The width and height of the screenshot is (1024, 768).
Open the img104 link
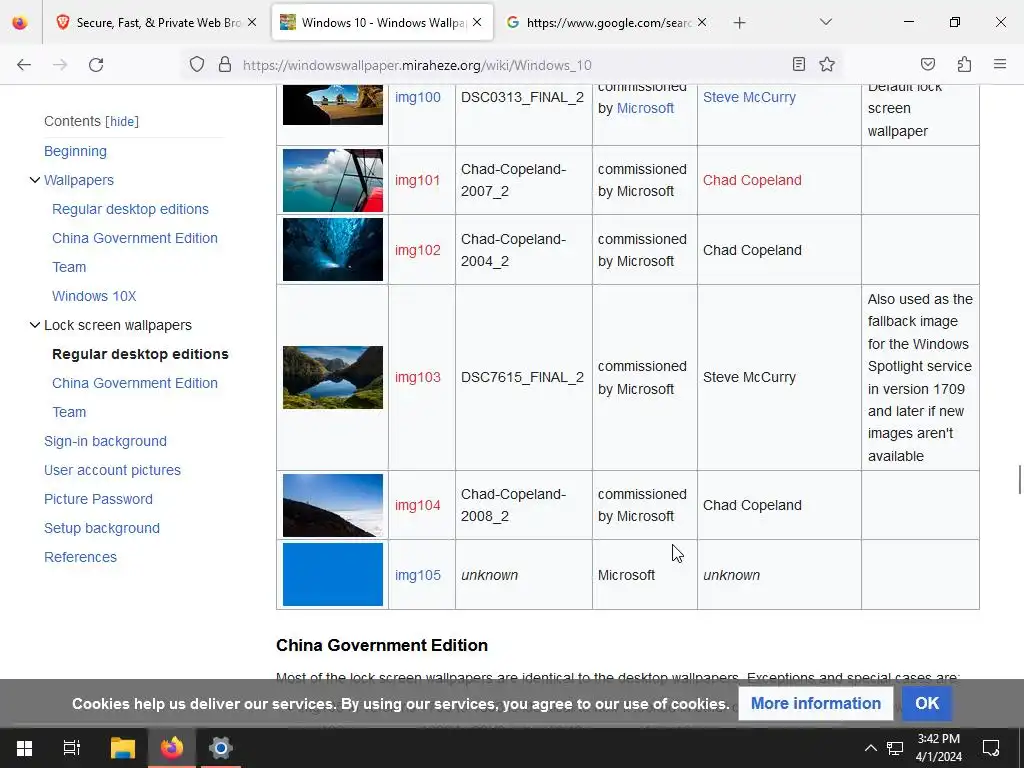(418, 505)
